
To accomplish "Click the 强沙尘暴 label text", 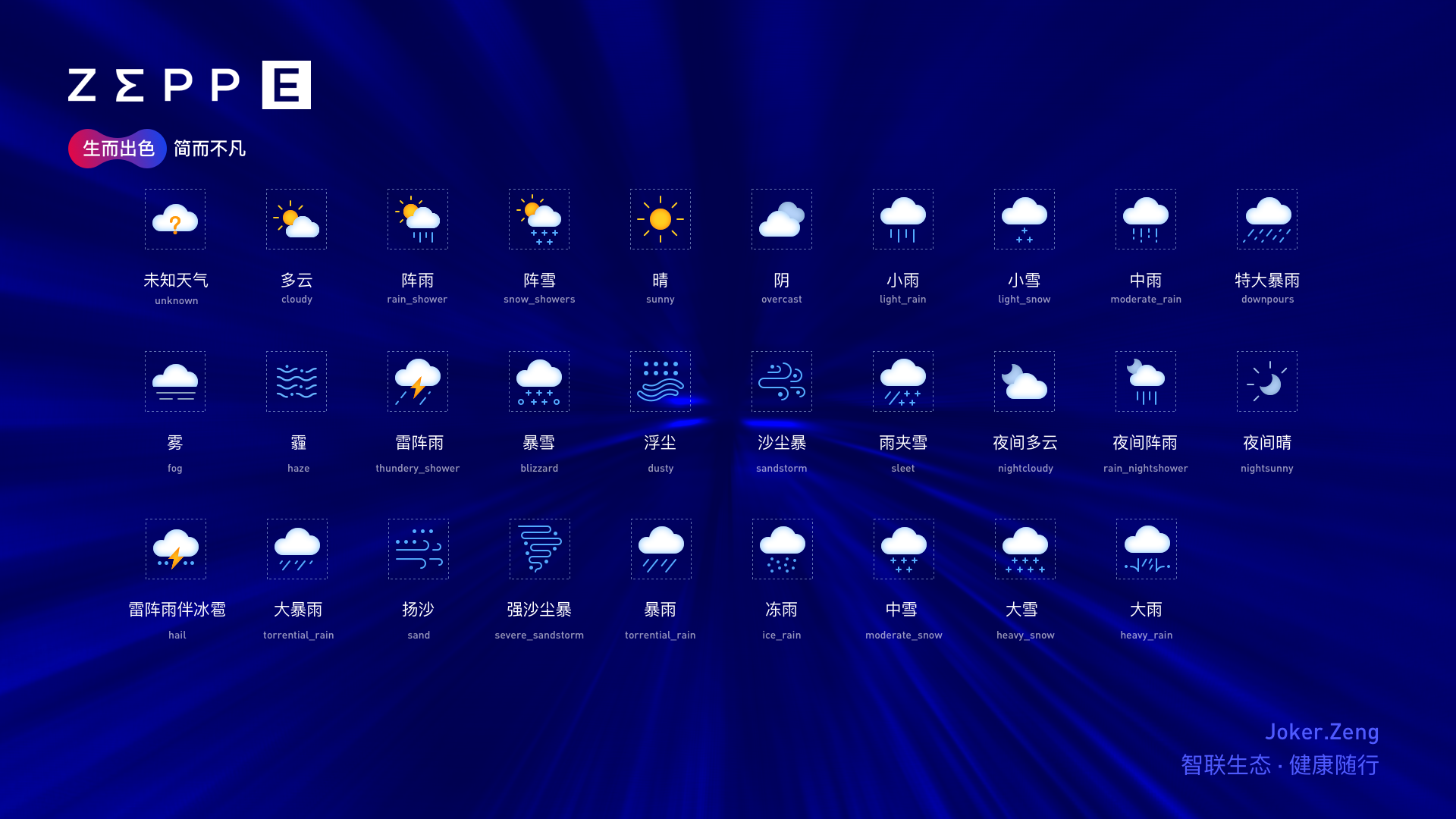I will [539, 610].
